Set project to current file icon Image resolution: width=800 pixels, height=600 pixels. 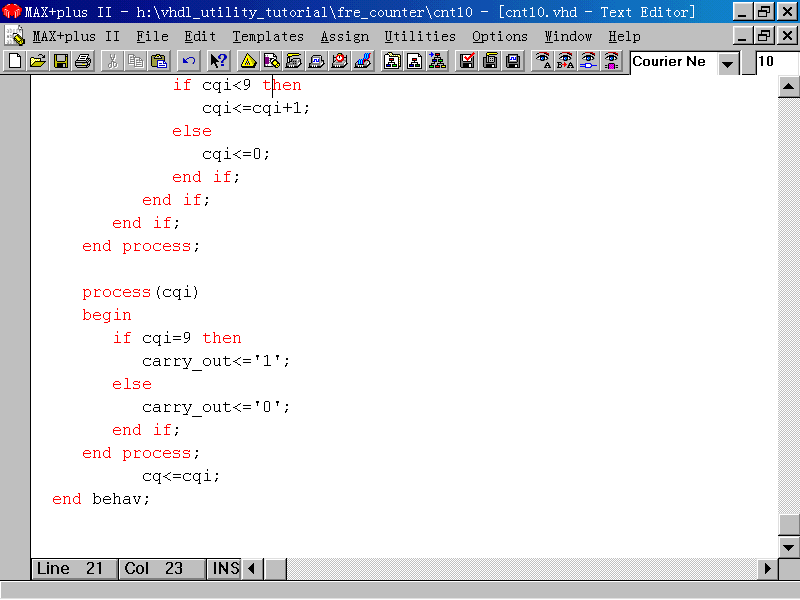click(x=415, y=61)
